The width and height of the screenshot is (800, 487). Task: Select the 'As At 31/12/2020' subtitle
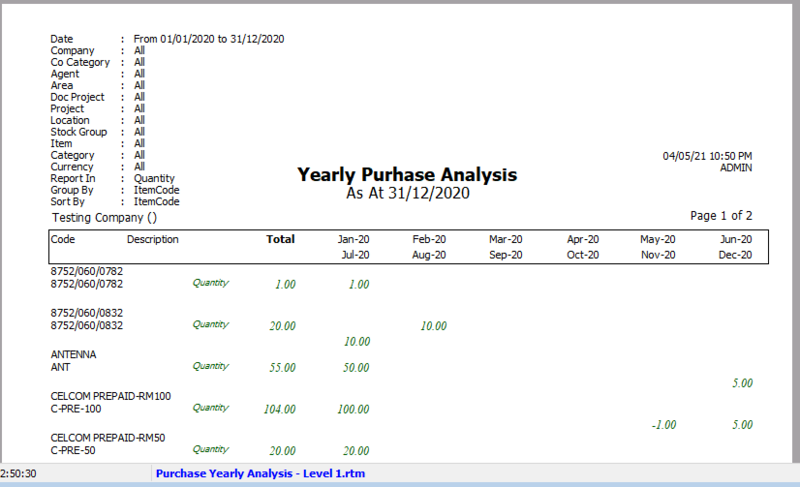click(x=408, y=193)
